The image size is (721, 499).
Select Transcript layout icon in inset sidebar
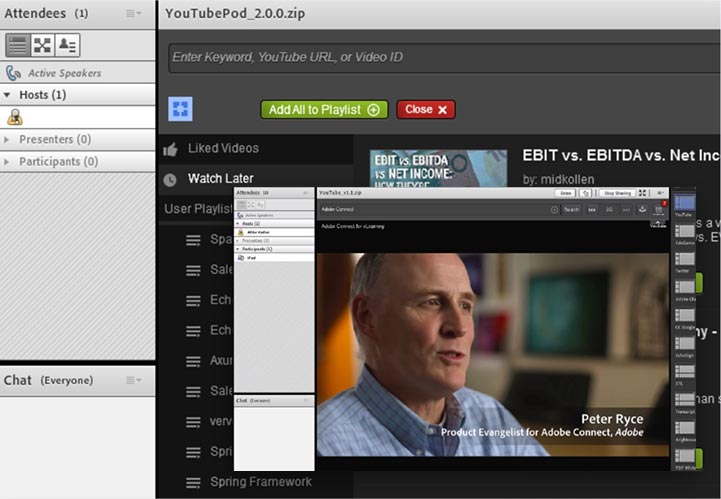click(x=685, y=399)
